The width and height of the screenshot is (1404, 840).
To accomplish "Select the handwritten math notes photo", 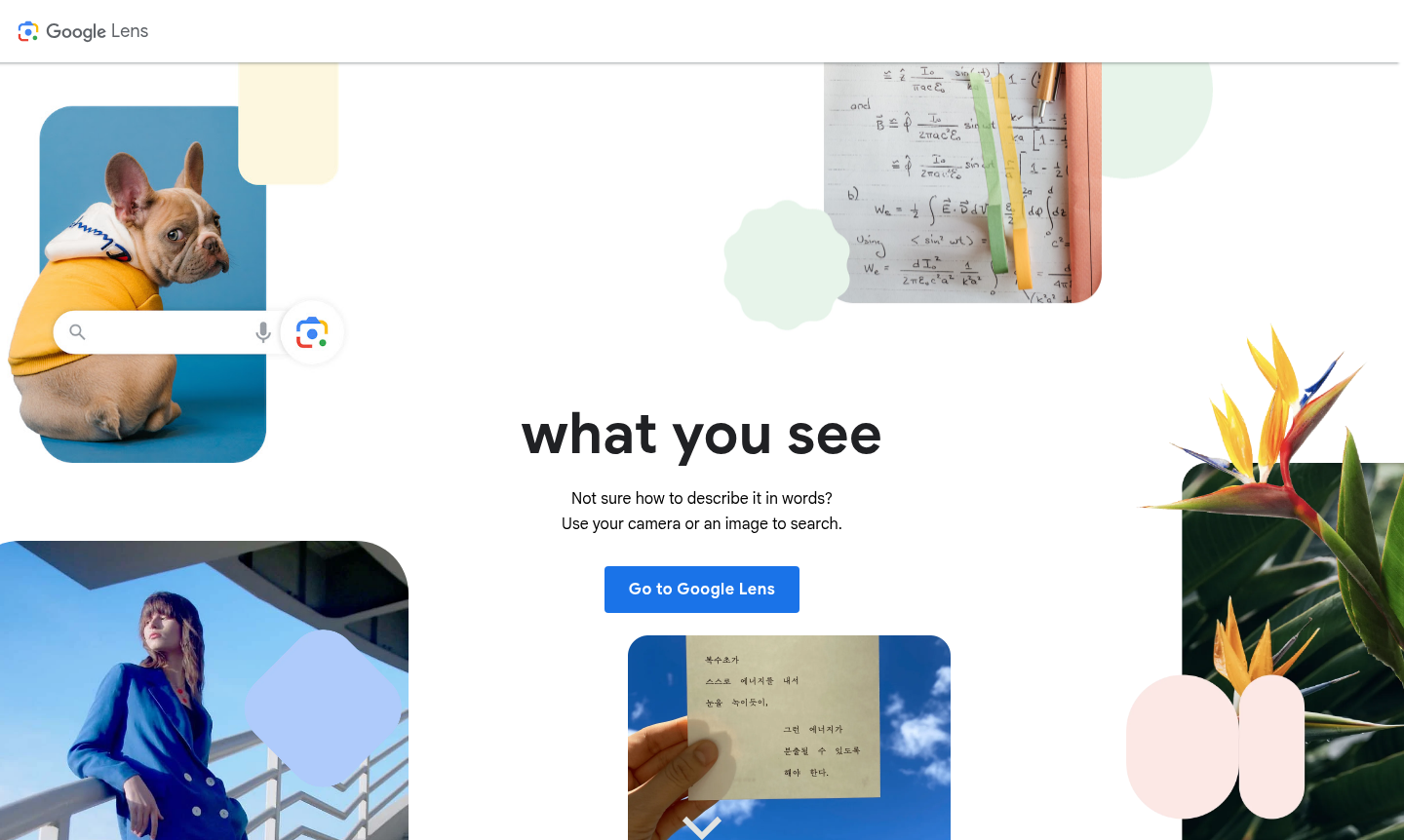I will tap(962, 183).
